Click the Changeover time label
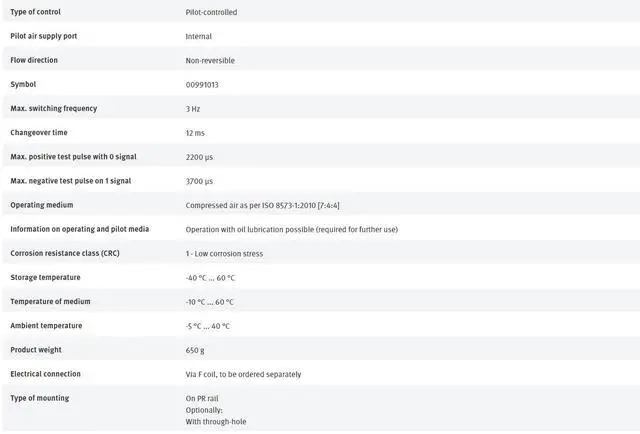Image resolution: width=640 pixels, height=434 pixels. (x=39, y=132)
